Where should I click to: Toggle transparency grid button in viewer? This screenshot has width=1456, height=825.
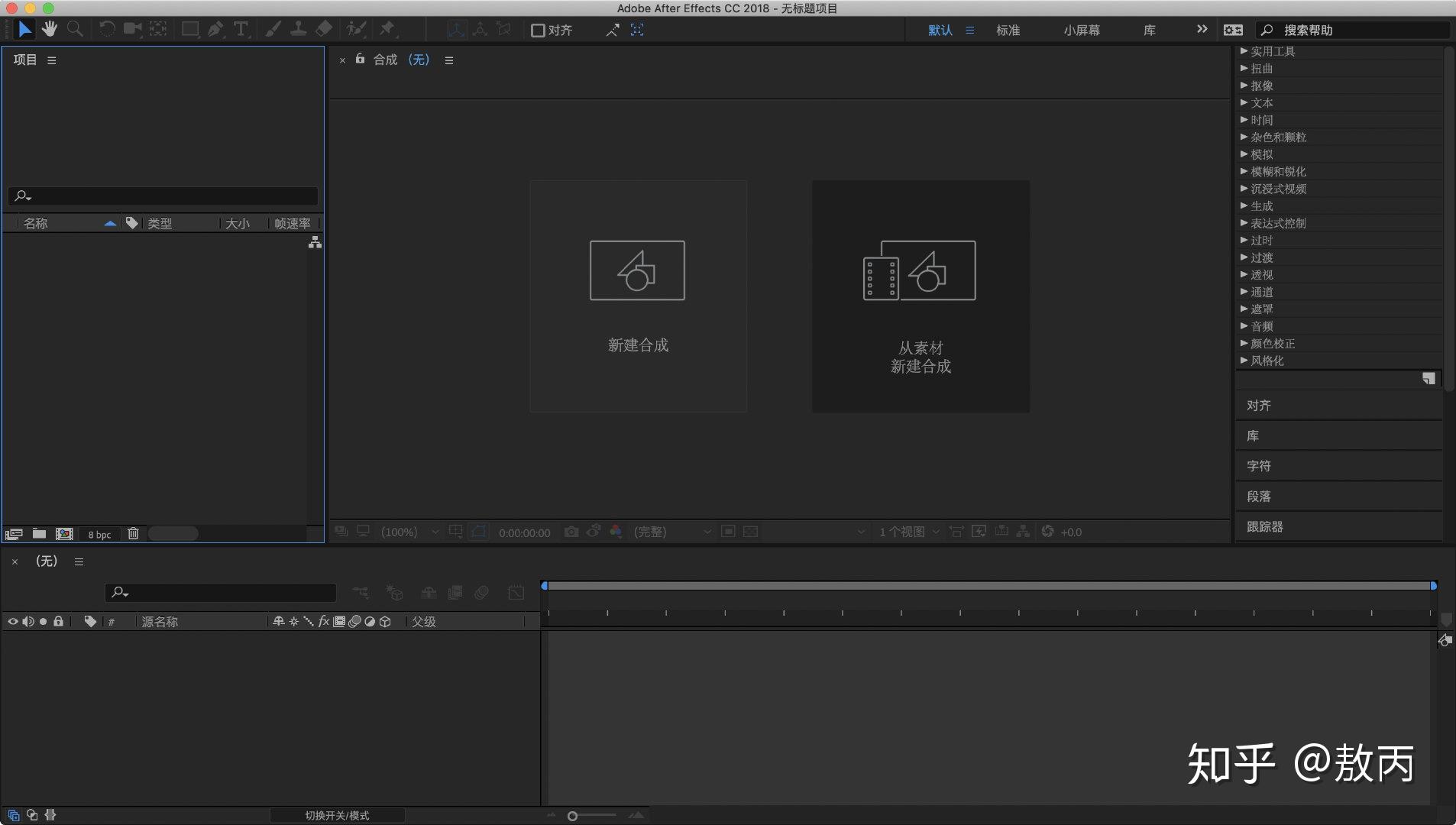751,532
